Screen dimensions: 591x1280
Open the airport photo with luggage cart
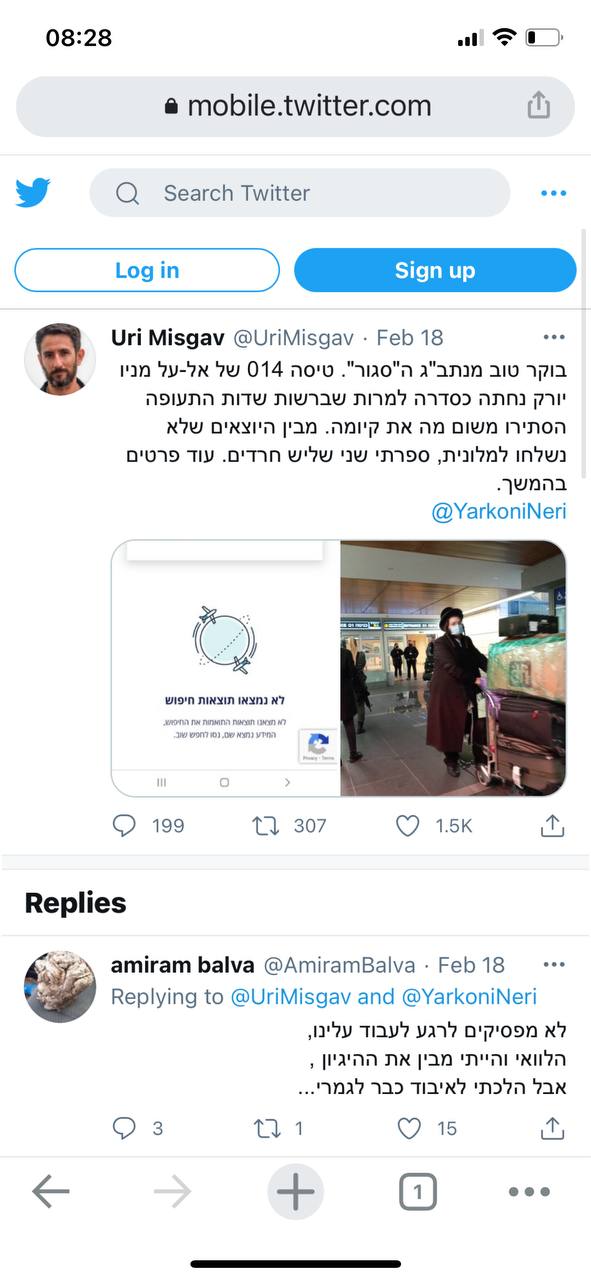point(453,668)
